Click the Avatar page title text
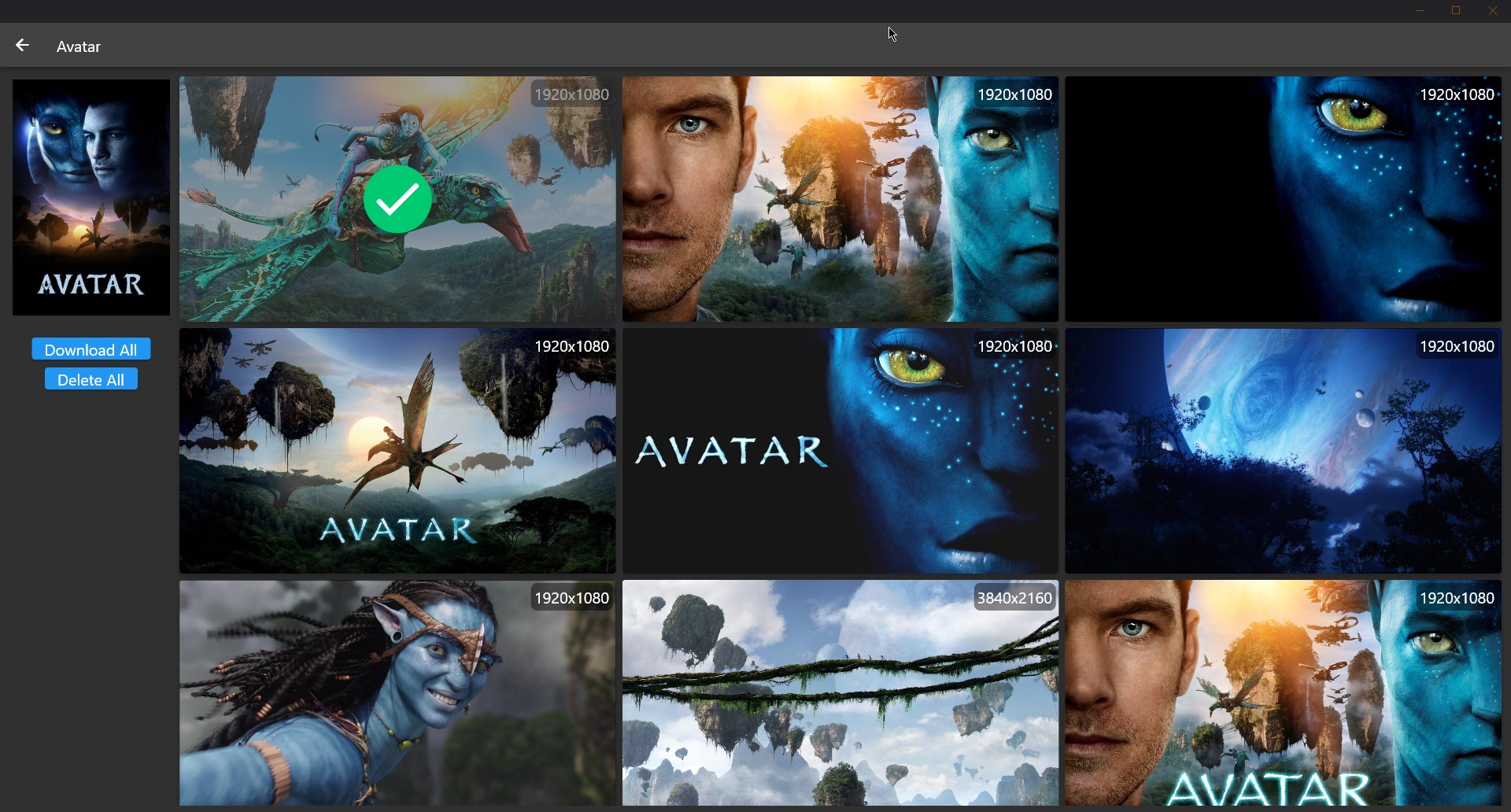1511x812 pixels. 79,46
